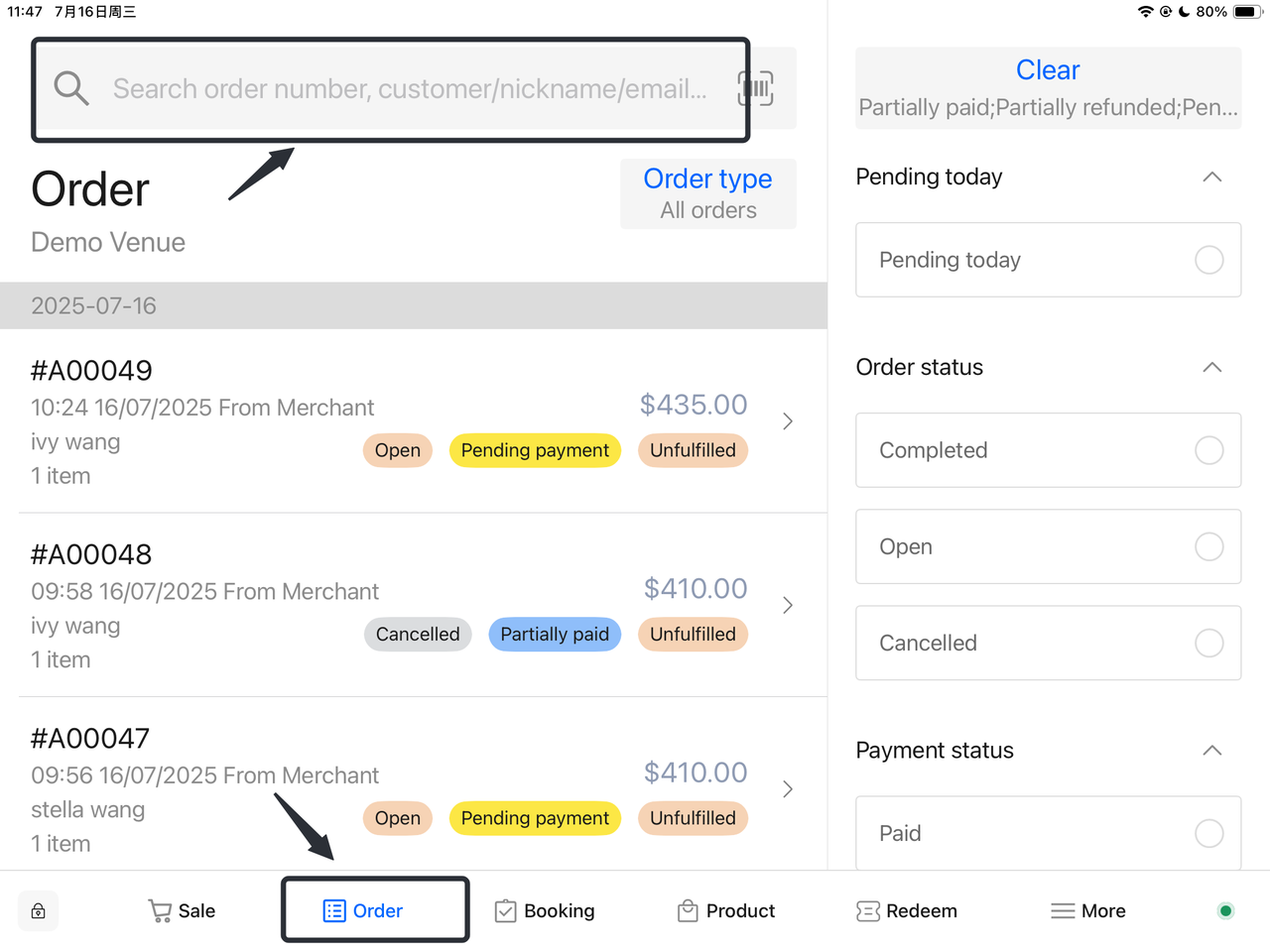Screen dimensions: 1270x952
Task: Open the Sale cart tab
Action: click(x=182, y=911)
